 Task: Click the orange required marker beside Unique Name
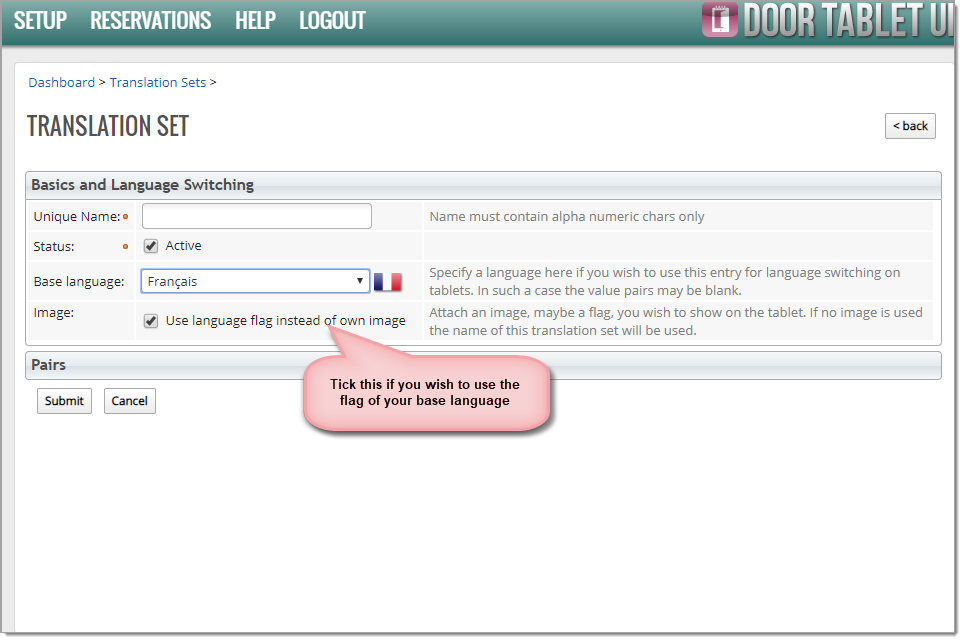coord(125,217)
